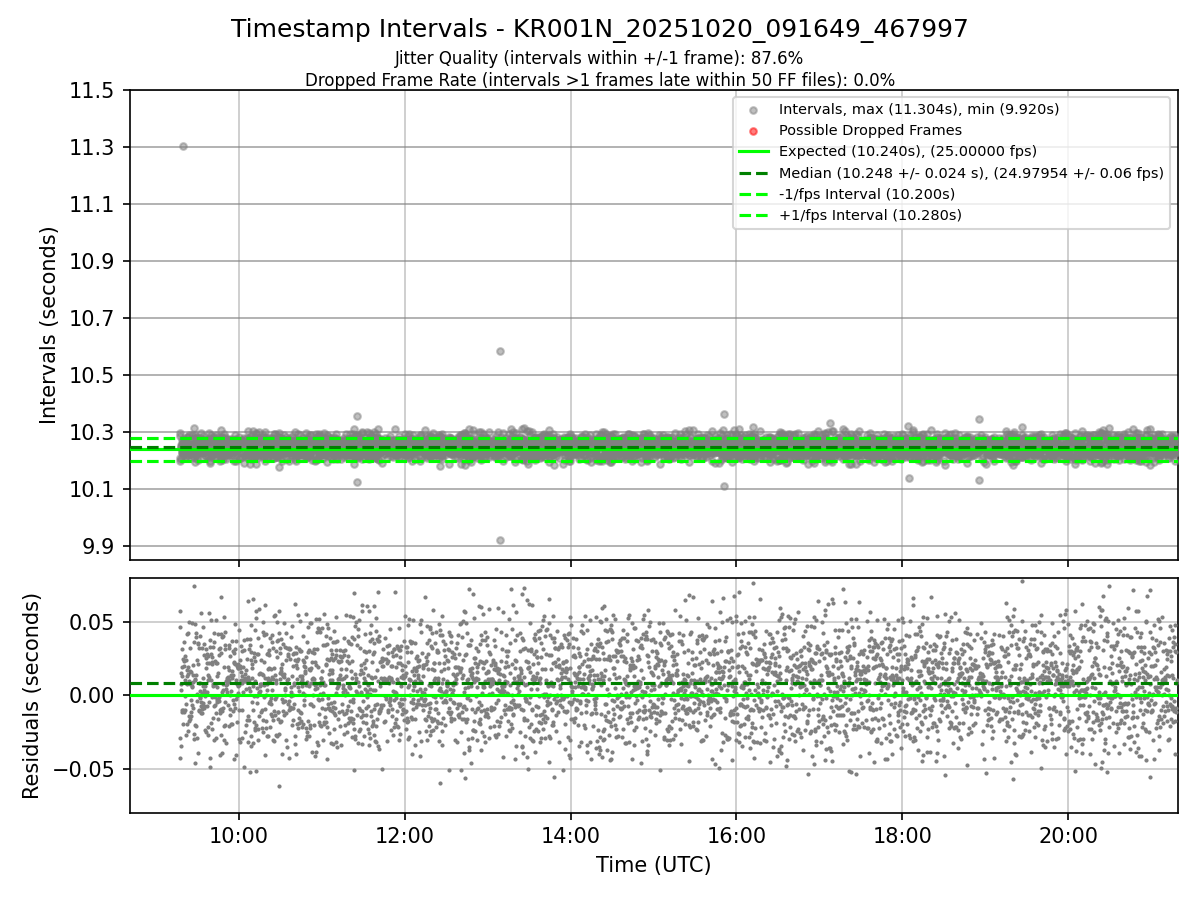Image resolution: width=1200 pixels, height=900 pixels.
Task: Click the '10.3' y-axis tick label
Action: pos(94,433)
